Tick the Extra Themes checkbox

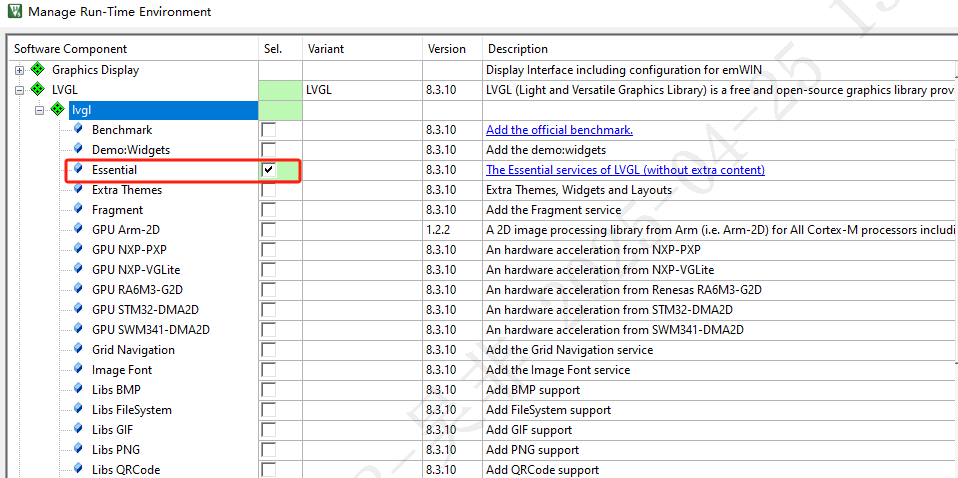click(x=268, y=190)
